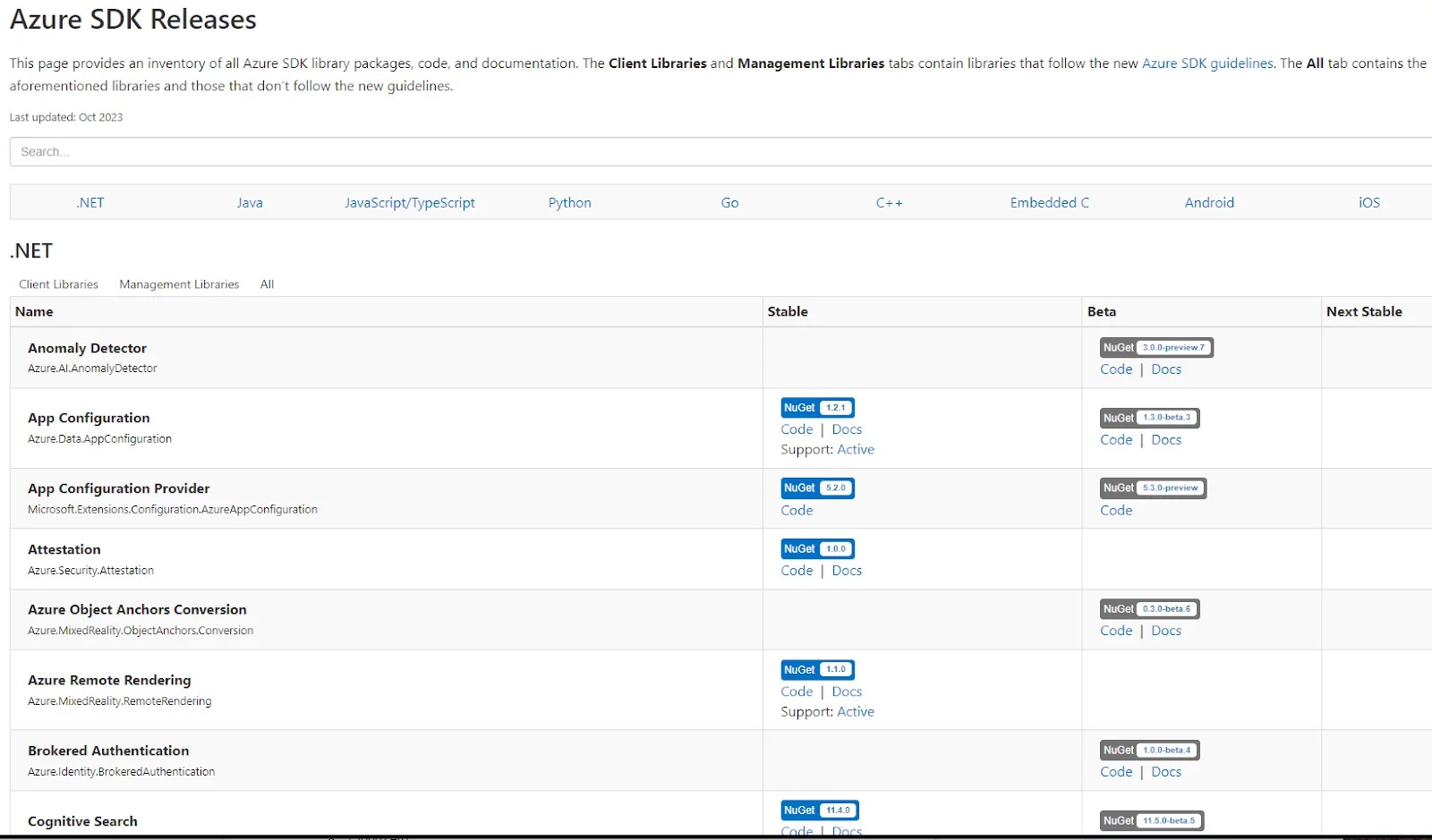Viewport: 1432px width, 840px height.
Task: Open App Configuration Provider stable Code link
Action: tap(797, 511)
